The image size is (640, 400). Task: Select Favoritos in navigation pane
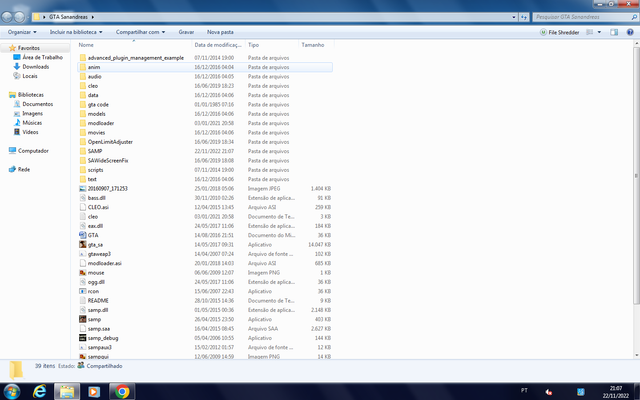pos(24,48)
